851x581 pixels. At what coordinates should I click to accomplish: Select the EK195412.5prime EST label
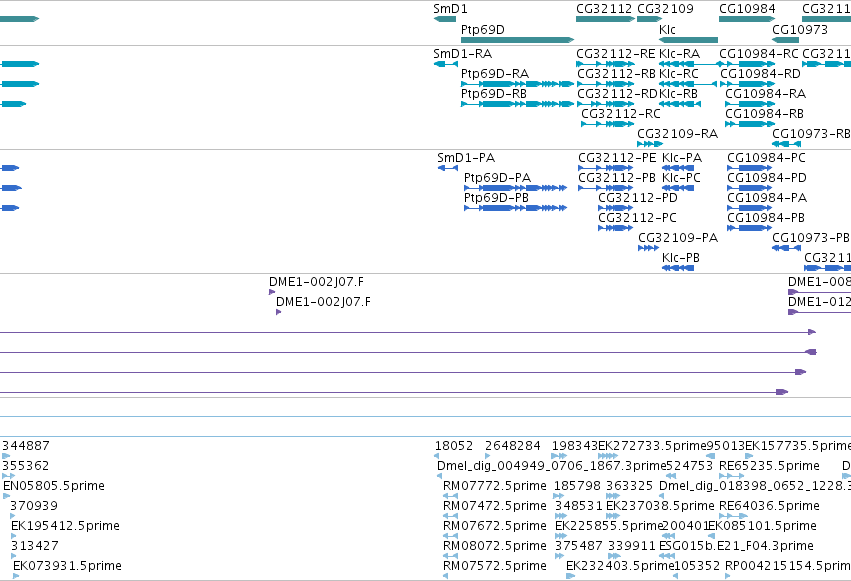(x=65, y=526)
